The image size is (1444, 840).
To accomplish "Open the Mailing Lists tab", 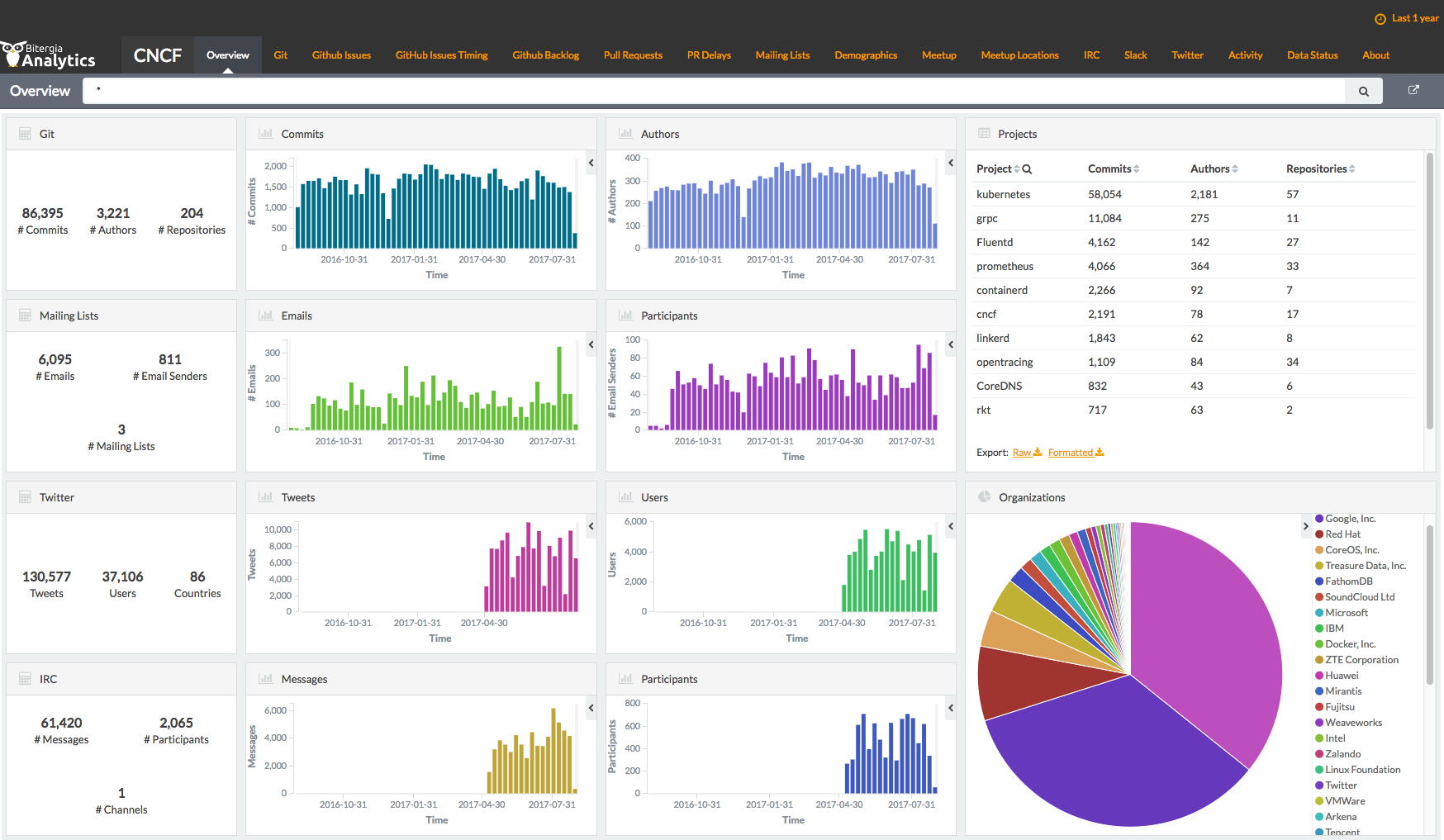I will coord(782,55).
